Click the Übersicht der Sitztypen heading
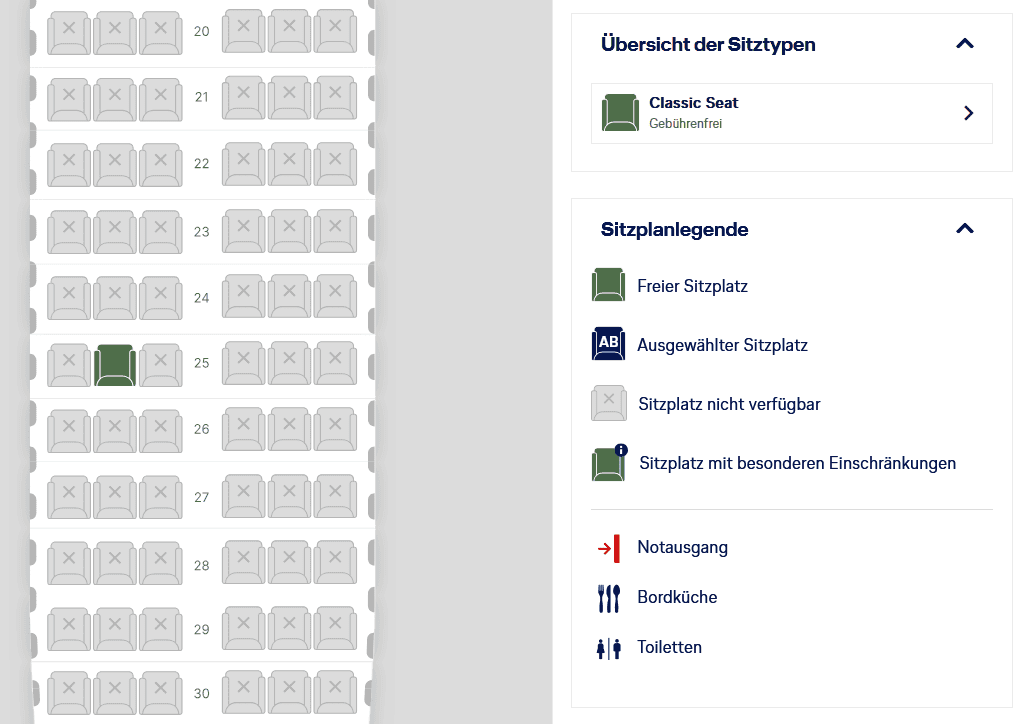 pos(708,44)
